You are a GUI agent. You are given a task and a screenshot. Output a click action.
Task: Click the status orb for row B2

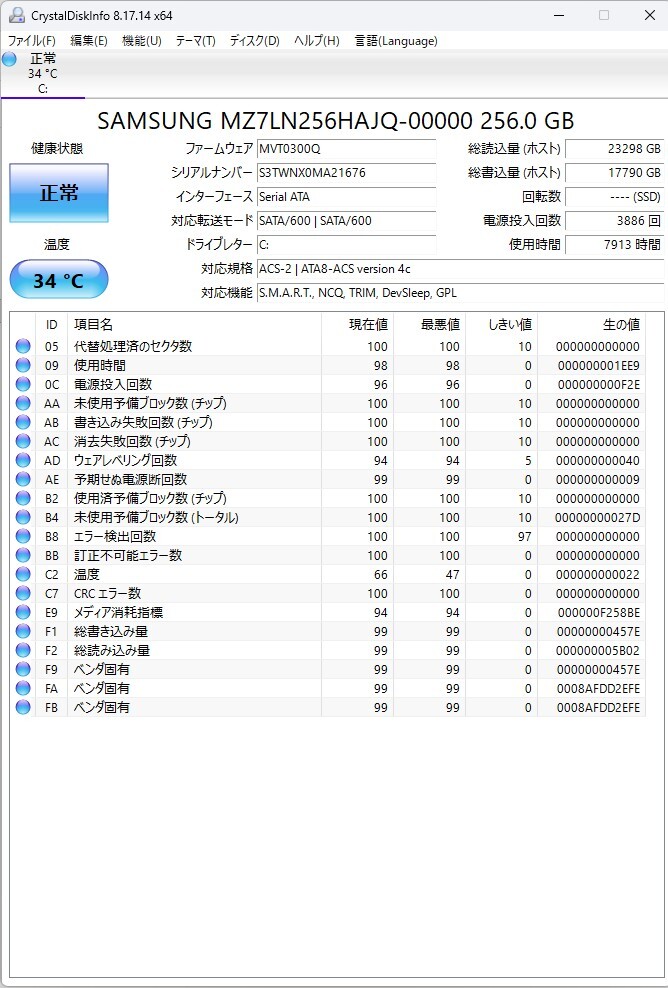pyautogui.click(x=23, y=498)
